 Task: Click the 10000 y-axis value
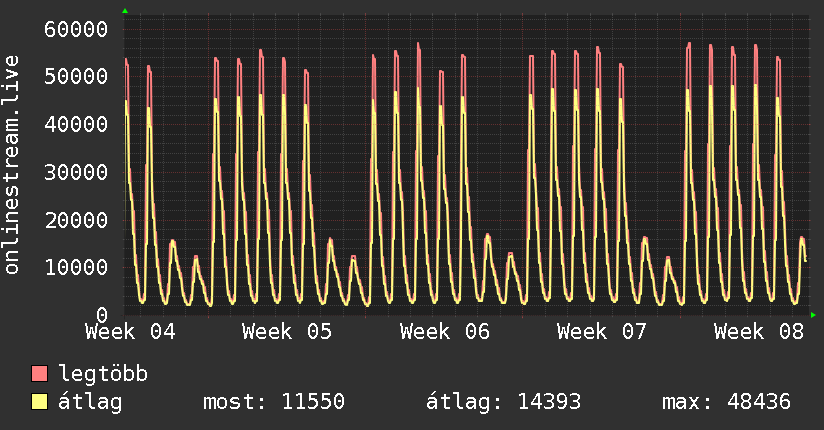[76, 268]
